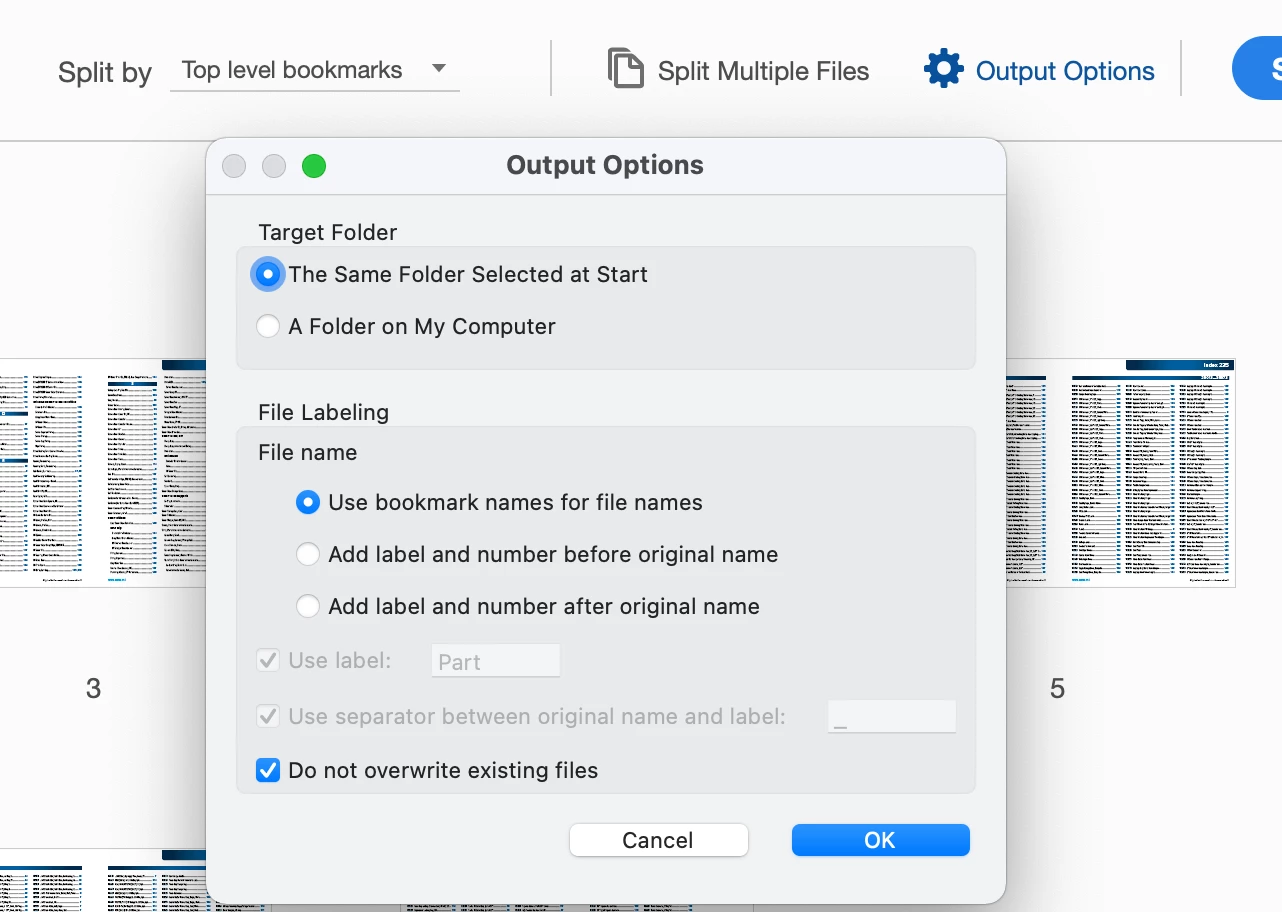The image size is (1282, 912).
Task: Click the Part label input field
Action: pos(496,661)
